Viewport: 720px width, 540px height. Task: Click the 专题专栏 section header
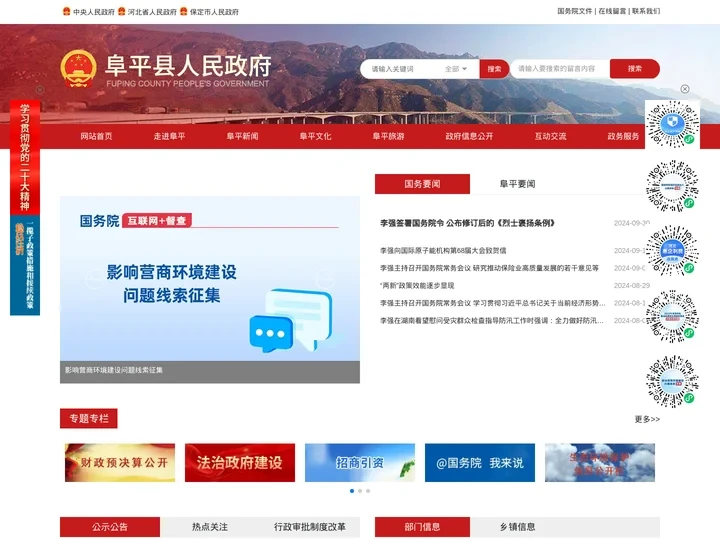(x=89, y=418)
